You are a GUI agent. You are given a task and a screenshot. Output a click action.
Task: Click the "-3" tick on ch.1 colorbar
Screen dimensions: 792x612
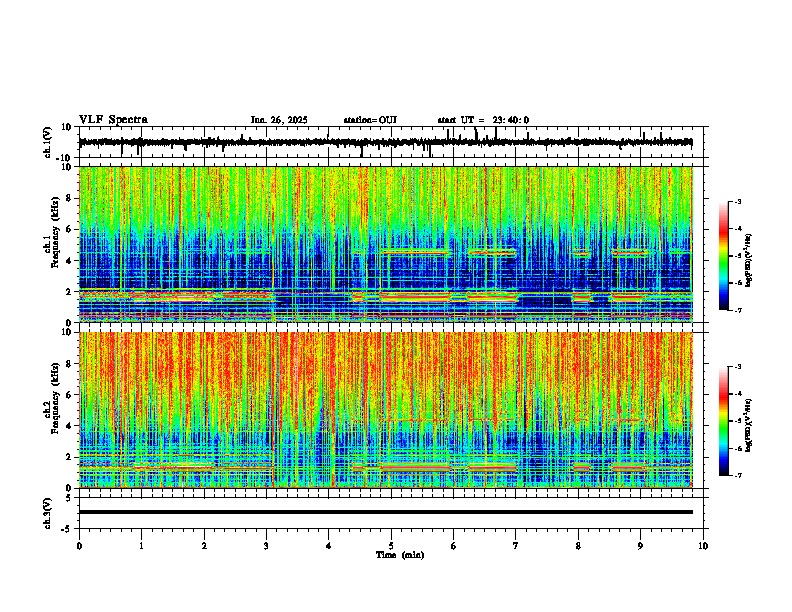click(737, 202)
